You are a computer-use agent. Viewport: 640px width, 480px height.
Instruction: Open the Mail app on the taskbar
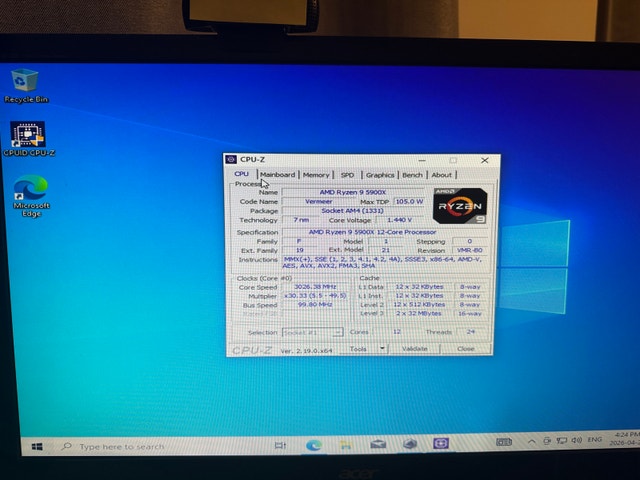378,444
